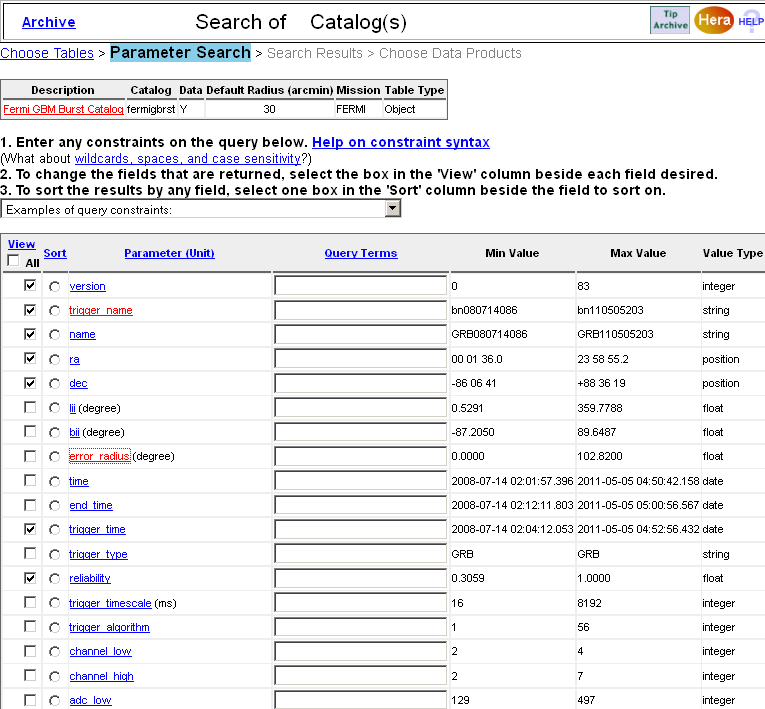Screen dimensions: 765x709
Task: Select Sort radio for trigger_type
Action: point(55,554)
